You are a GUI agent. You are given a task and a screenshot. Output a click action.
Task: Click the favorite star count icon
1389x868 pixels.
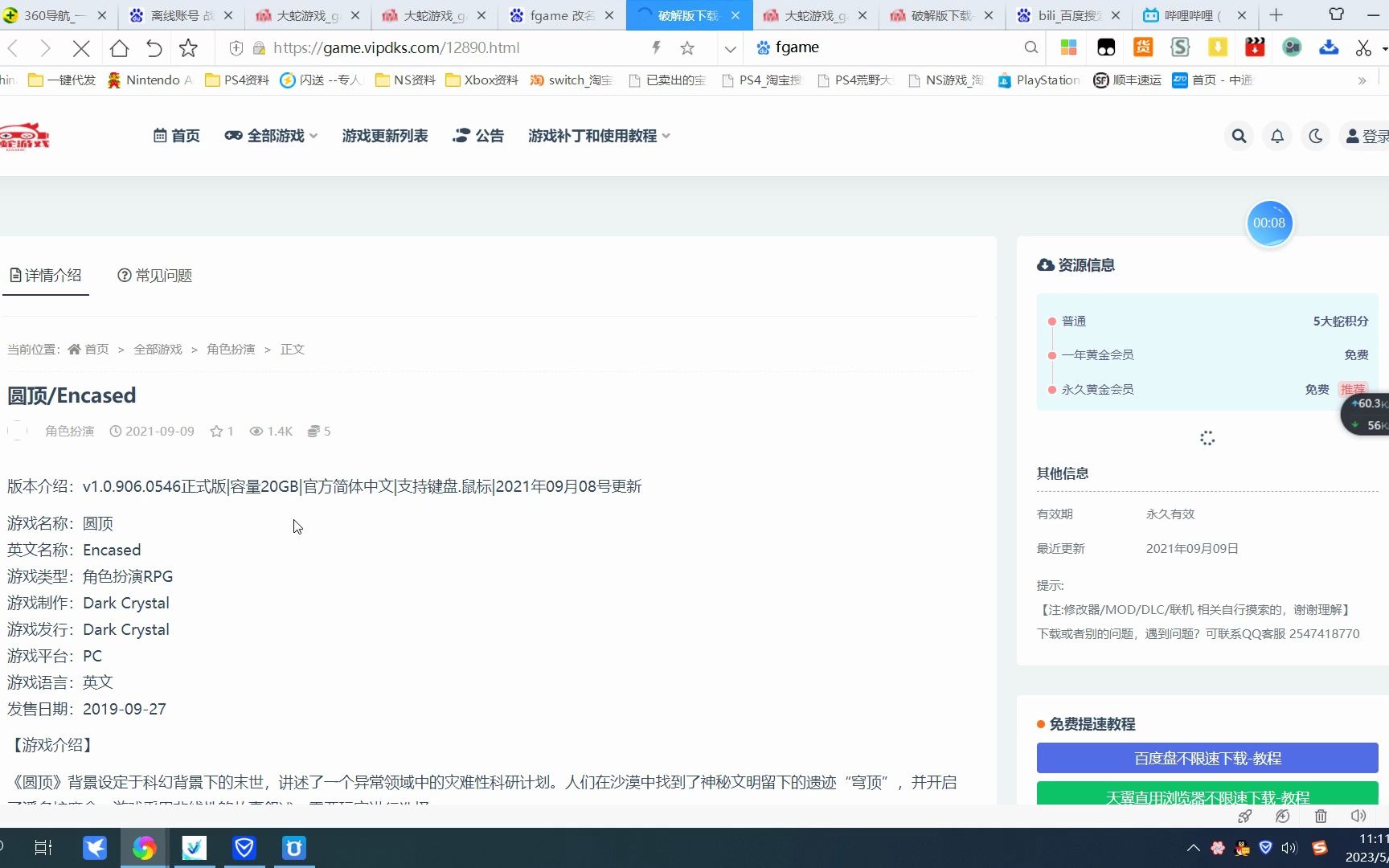pos(221,432)
